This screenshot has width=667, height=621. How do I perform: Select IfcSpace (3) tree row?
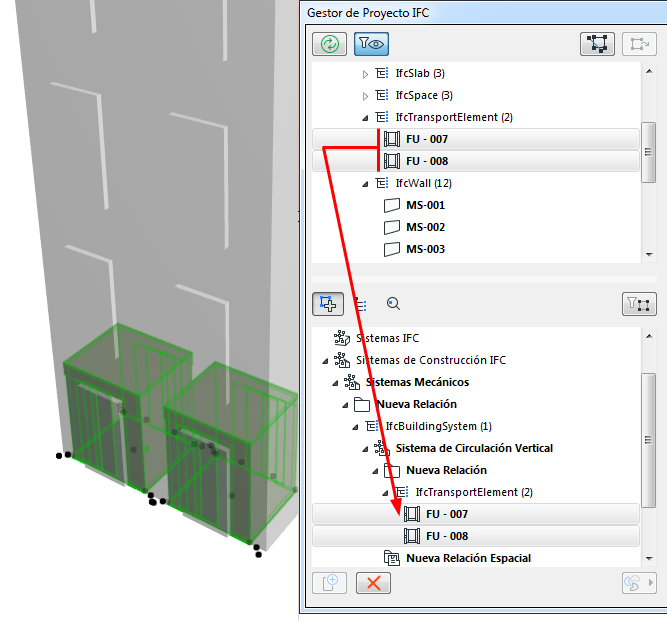pos(424,95)
